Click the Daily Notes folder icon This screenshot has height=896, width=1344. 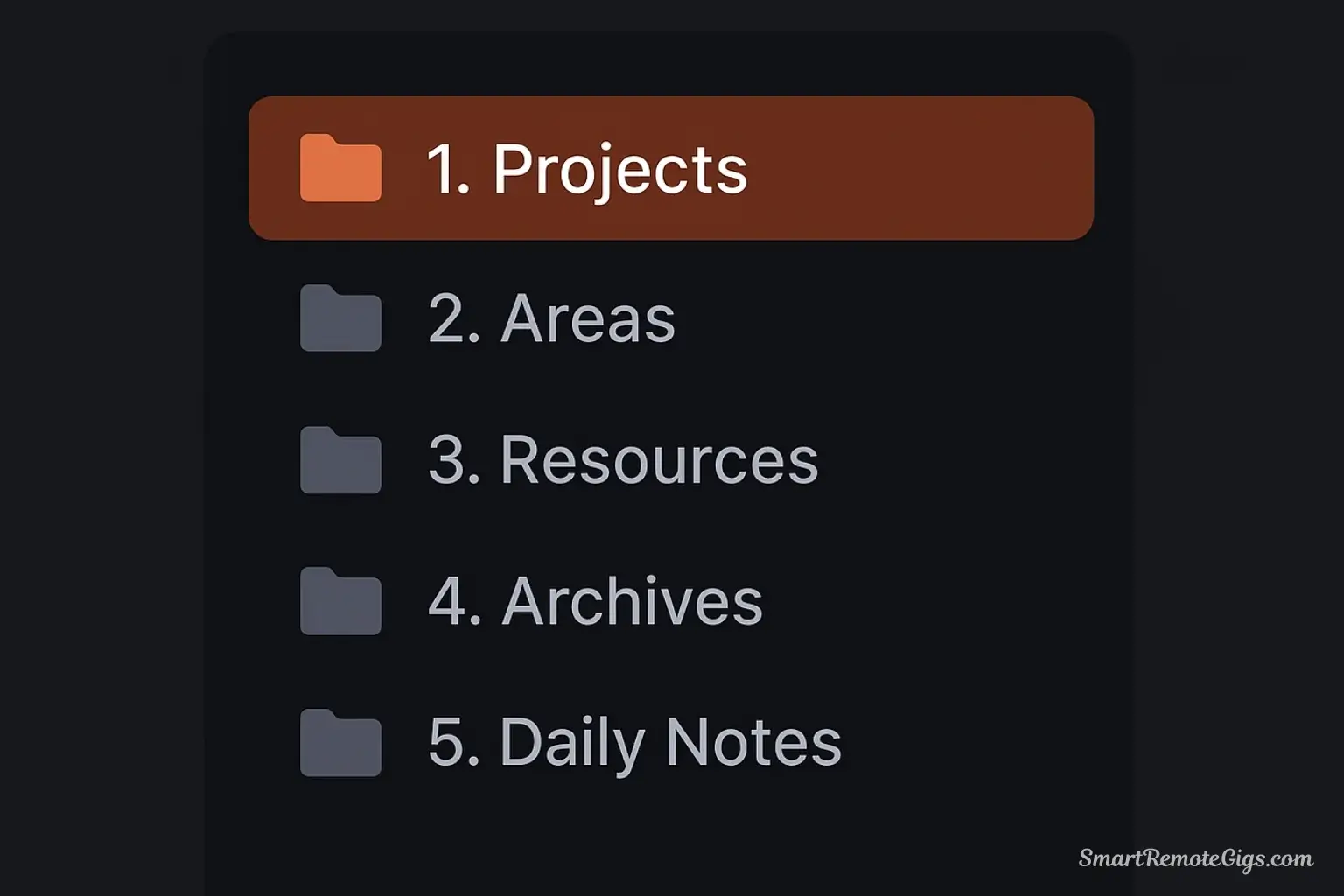(x=340, y=743)
